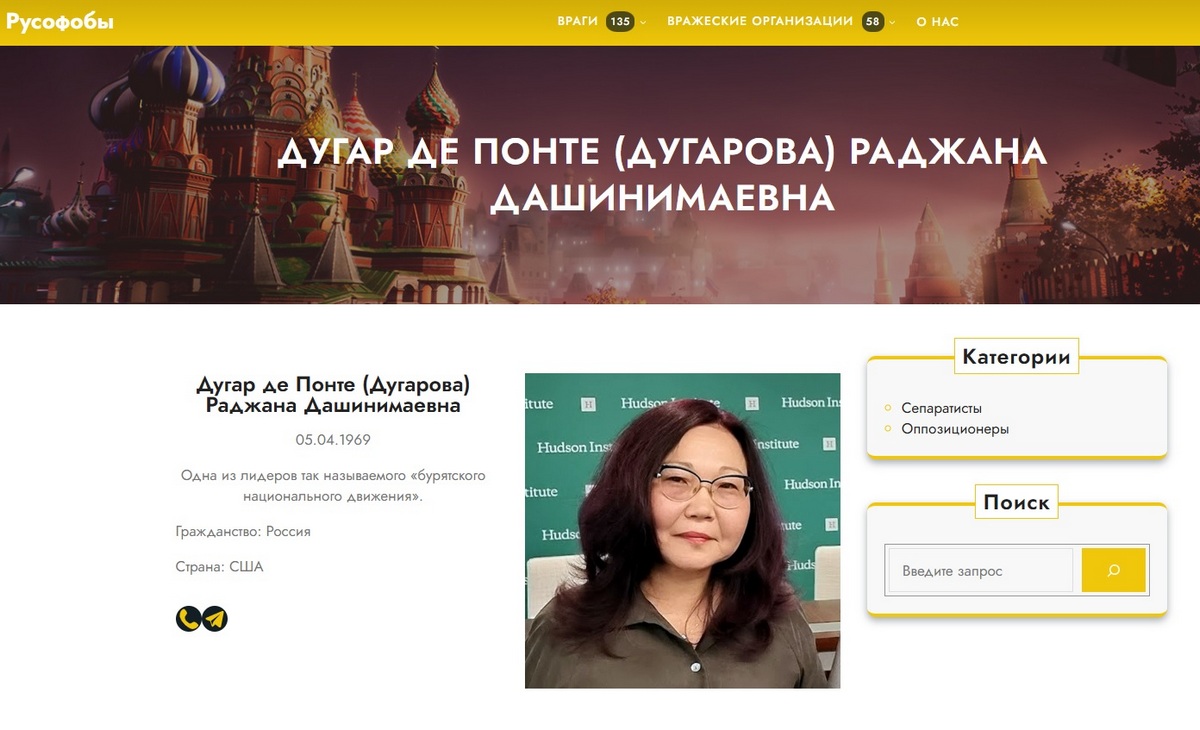
Task: Click the large banner title text
Action: tap(661, 175)
